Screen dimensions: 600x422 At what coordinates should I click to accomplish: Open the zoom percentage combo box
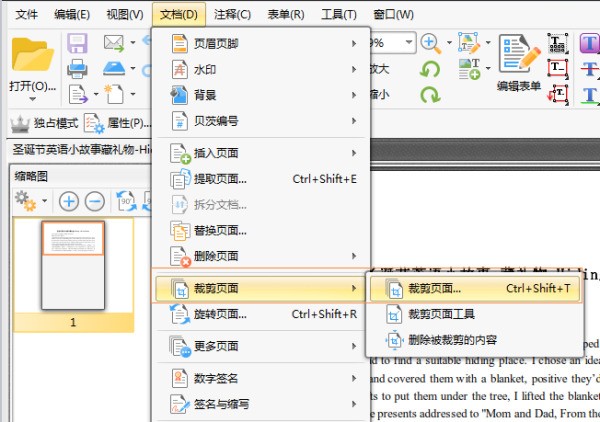tap(392, 42)
